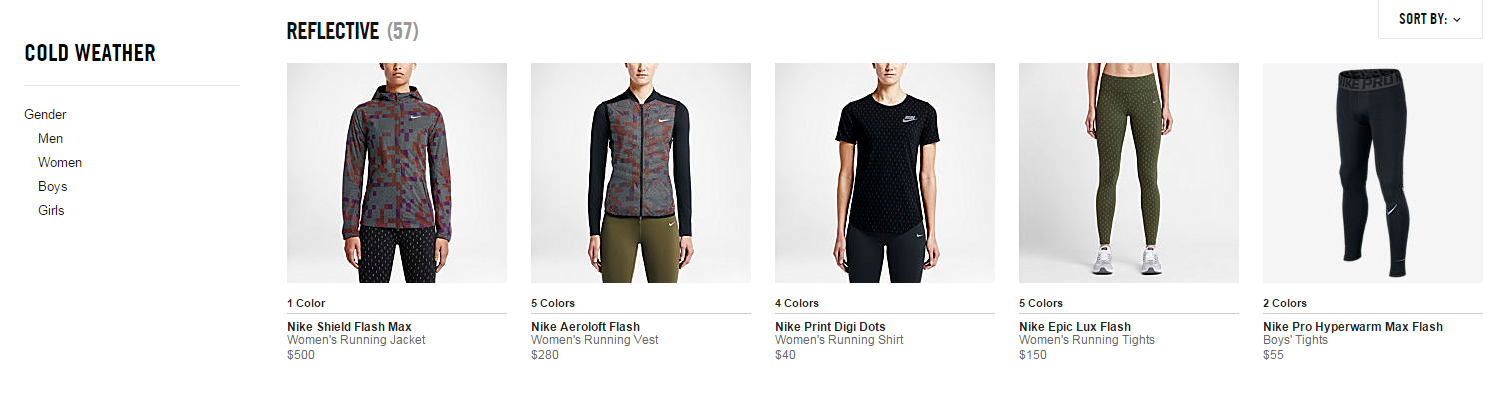
Task: Open the Sort By dropdown
Action: pyautogui.click(x=1430, y=19)
